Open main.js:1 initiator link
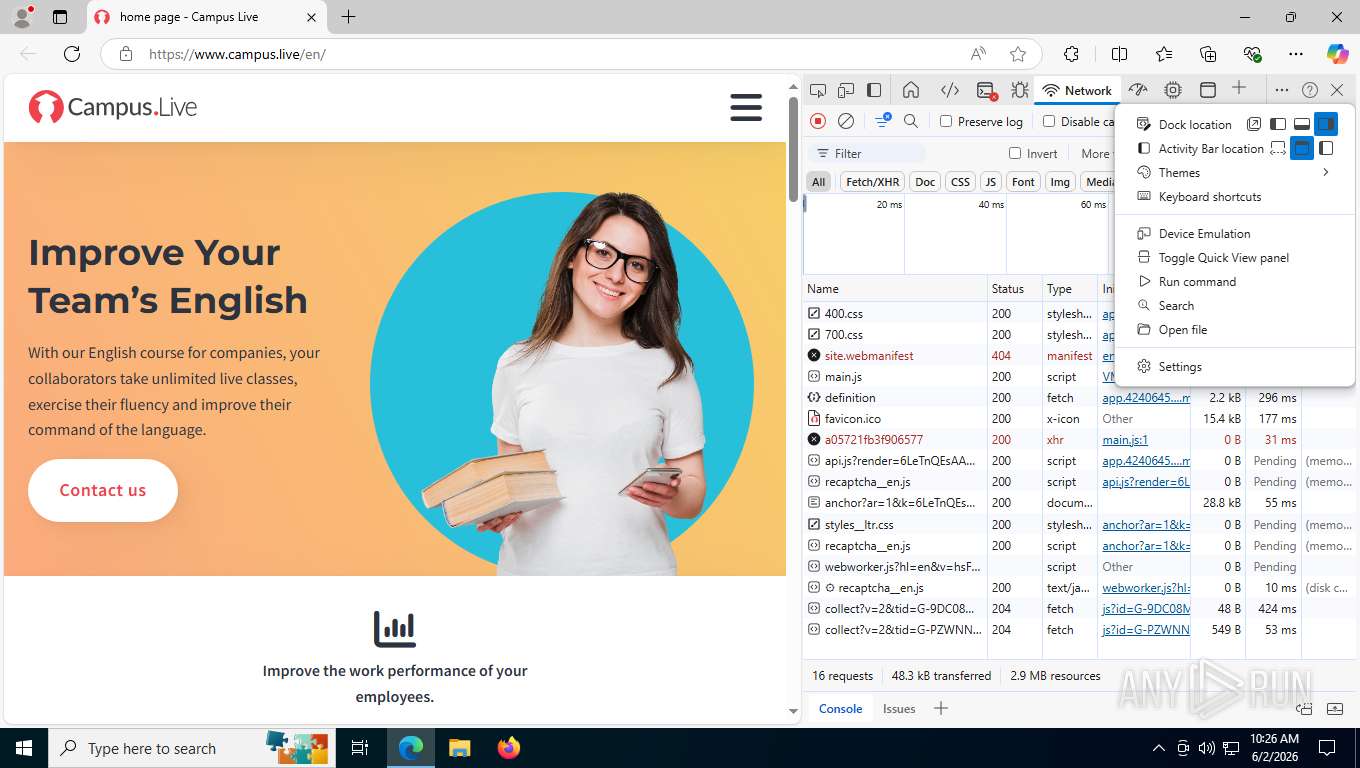 1125,440
